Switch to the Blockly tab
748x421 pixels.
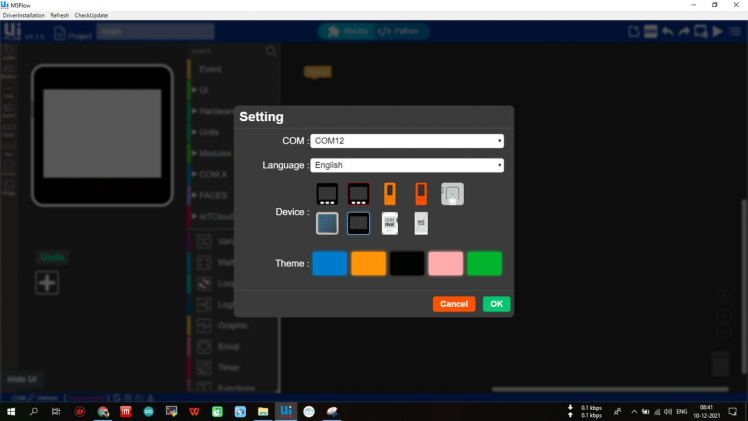point(348,31)
